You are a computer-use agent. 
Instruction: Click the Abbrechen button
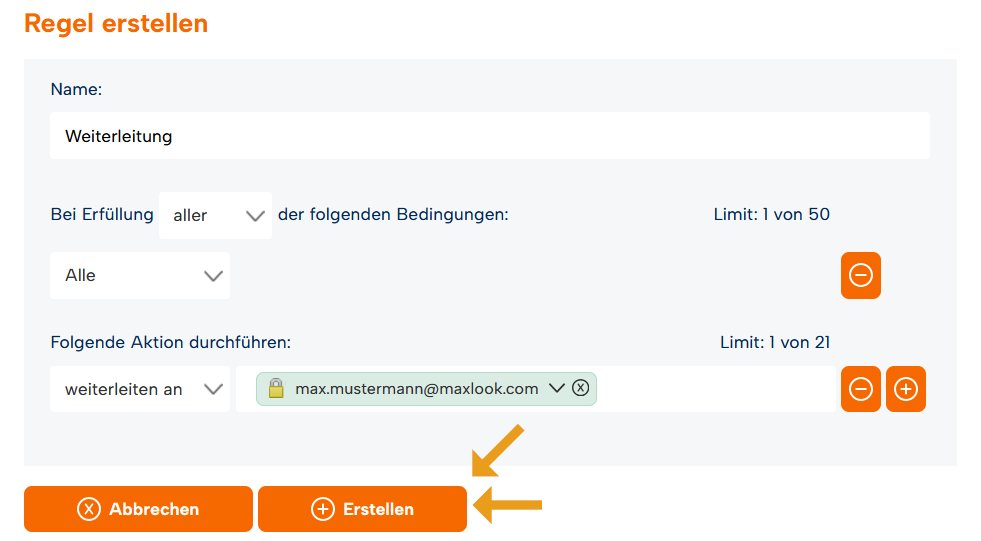138,509
